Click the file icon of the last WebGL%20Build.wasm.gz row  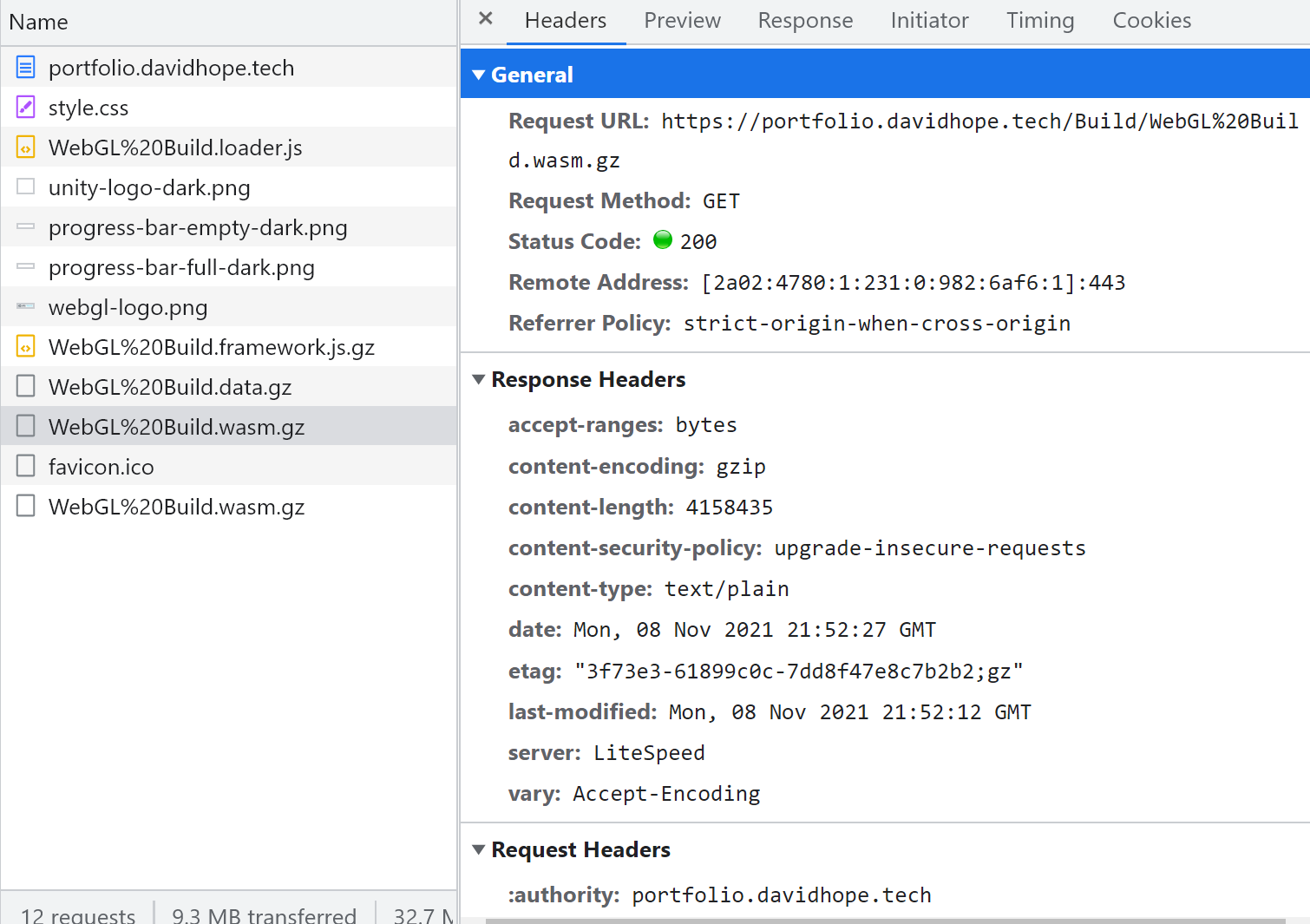pyautogui.click(x=26, y=506)
